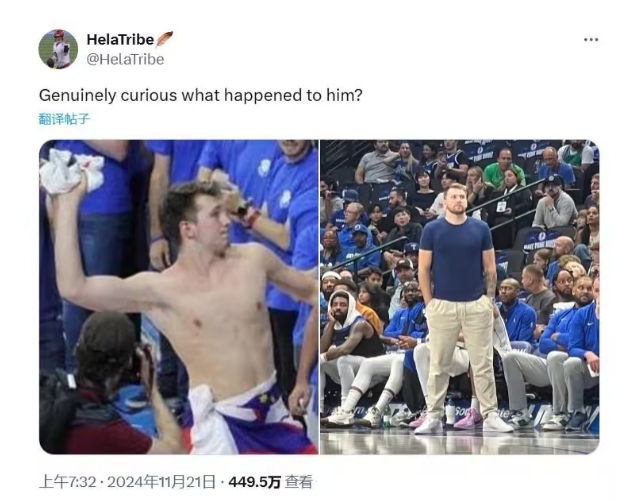Click the white cloth in raised hand
Image resolution: width=631 pixels, height=501 pixels.
coord(71,171)
